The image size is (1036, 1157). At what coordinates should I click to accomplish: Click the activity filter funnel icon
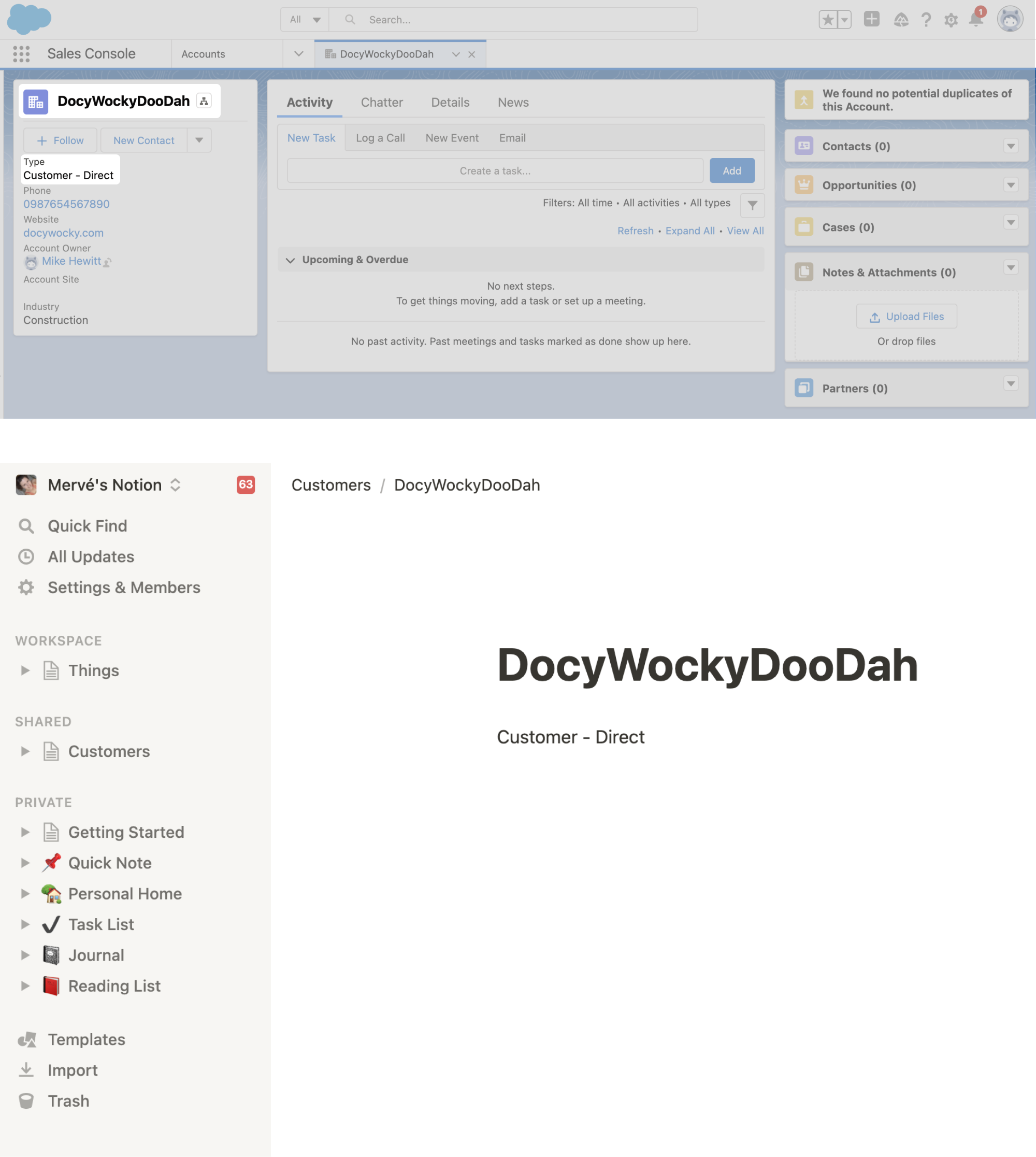752,205
